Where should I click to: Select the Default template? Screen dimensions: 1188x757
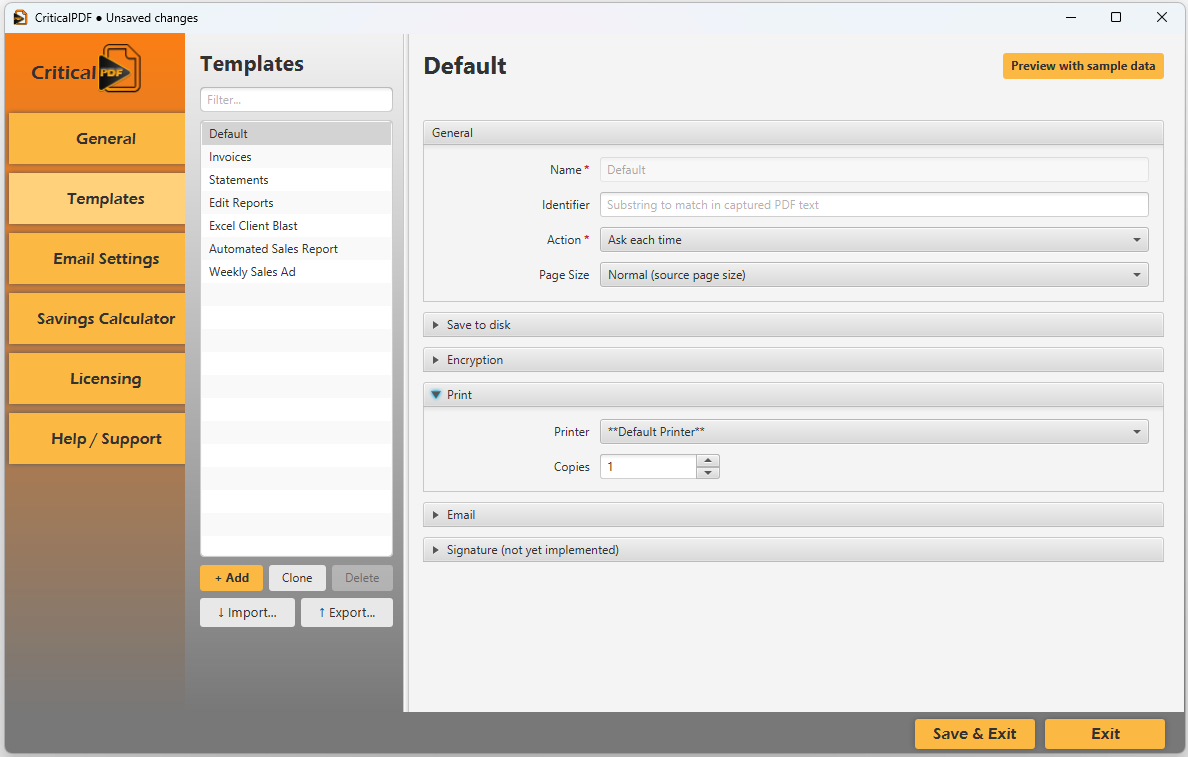296,133
